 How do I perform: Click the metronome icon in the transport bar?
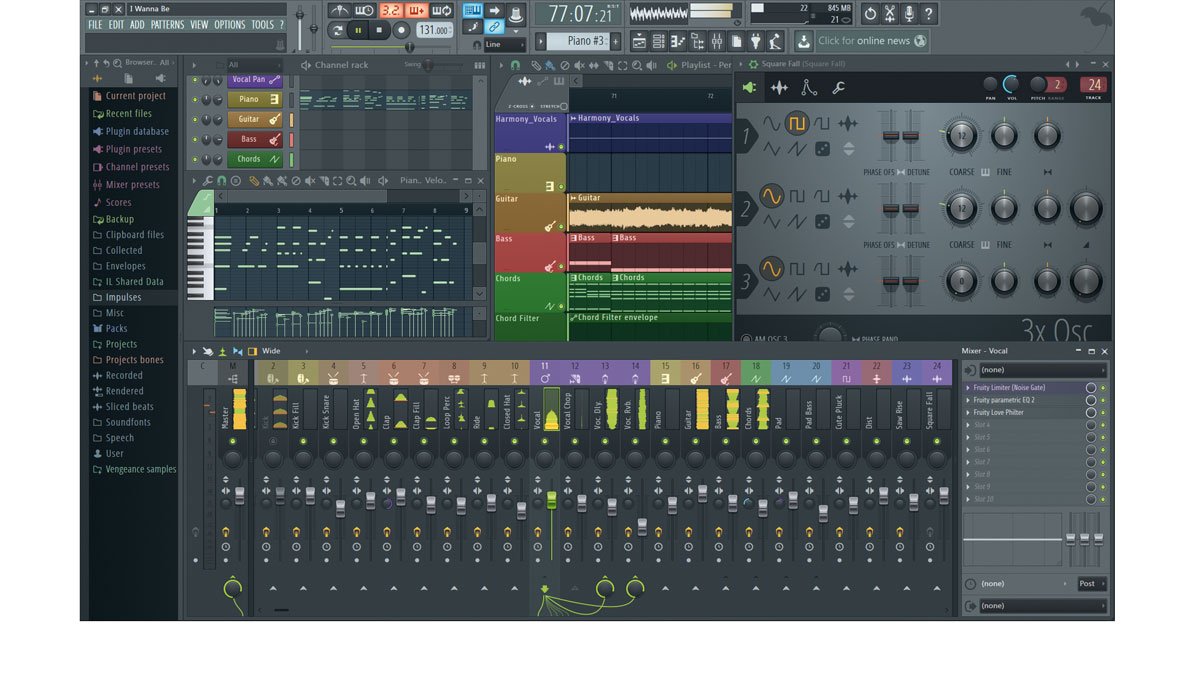point(339,10)
